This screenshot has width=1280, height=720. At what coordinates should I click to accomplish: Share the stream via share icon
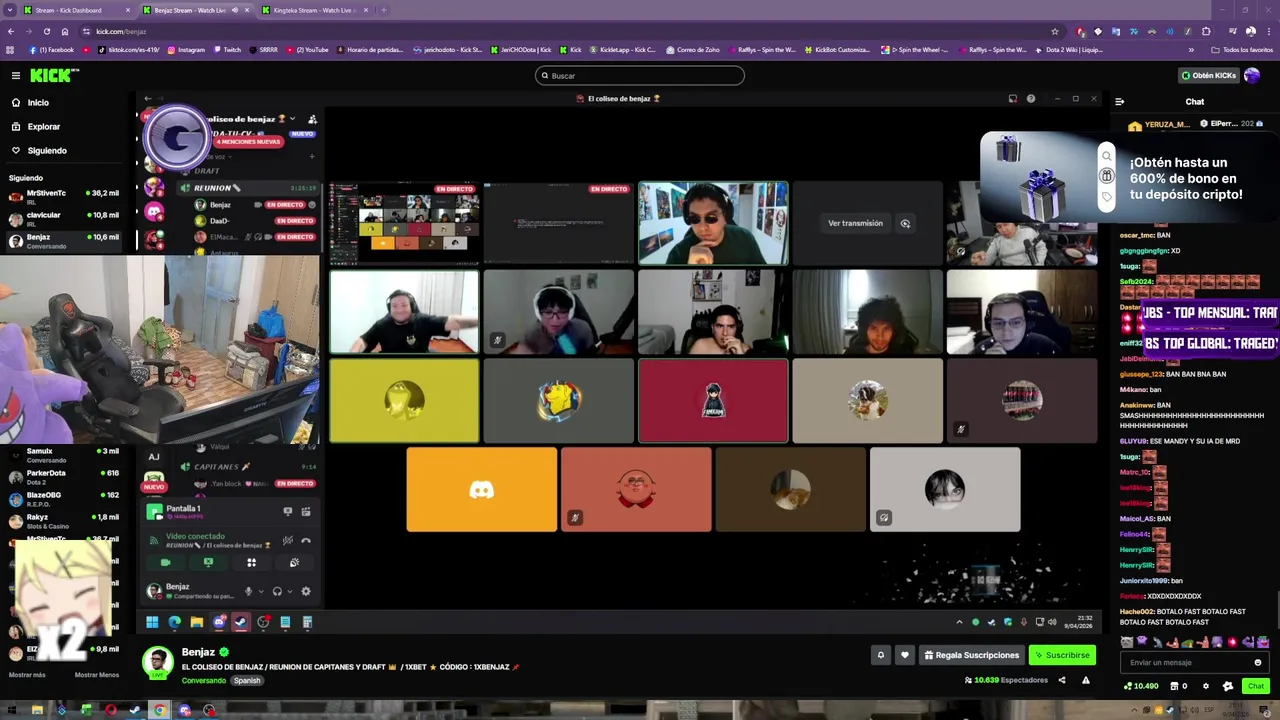pos(1062,680)
